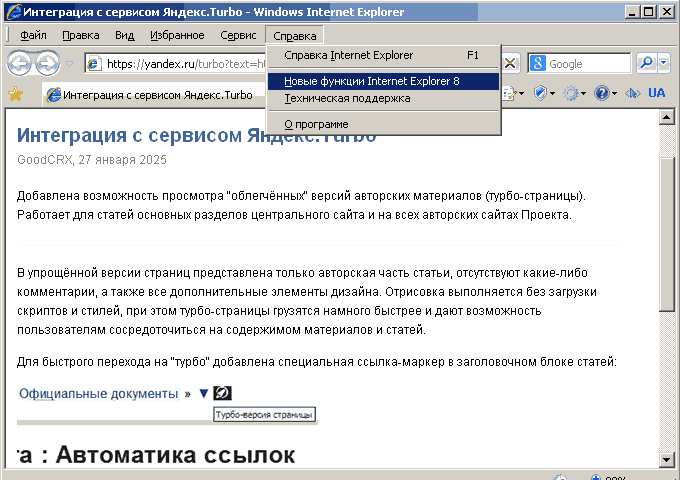Click the vertical scrollbar up arrow
680x480 pixels.
667,117
